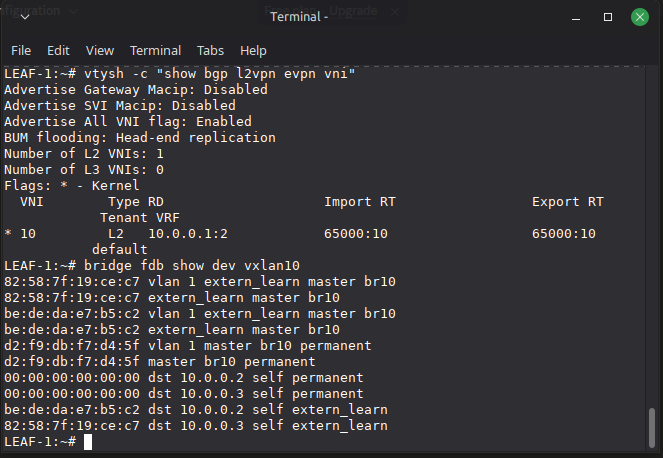Click 'd2:f9:db:f7:d4:5f vlan 1 master br10 permanent' row
663x458 pixels.
coord(188,346)
